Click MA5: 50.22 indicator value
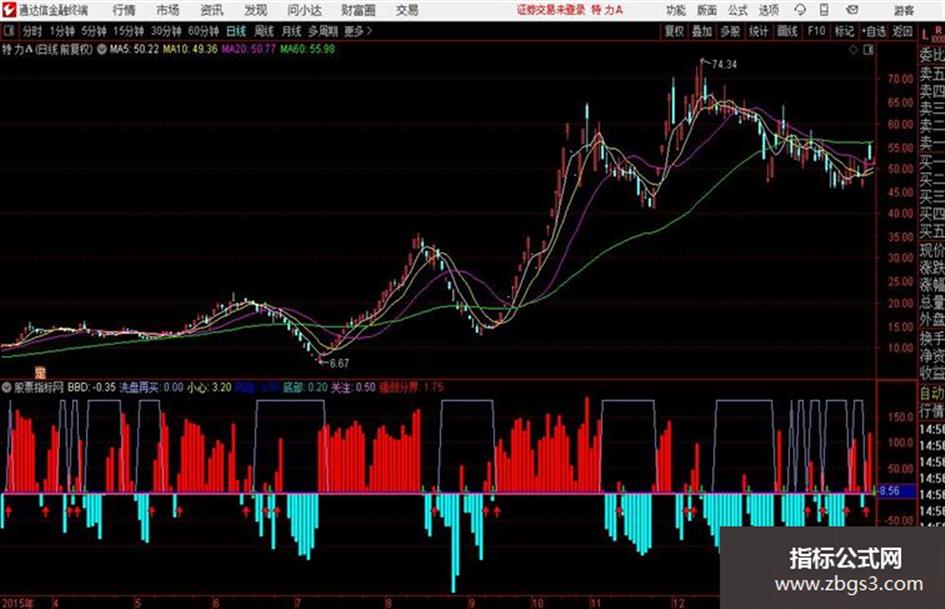Viewport: 945px width, 609px height. click(134, 49)
